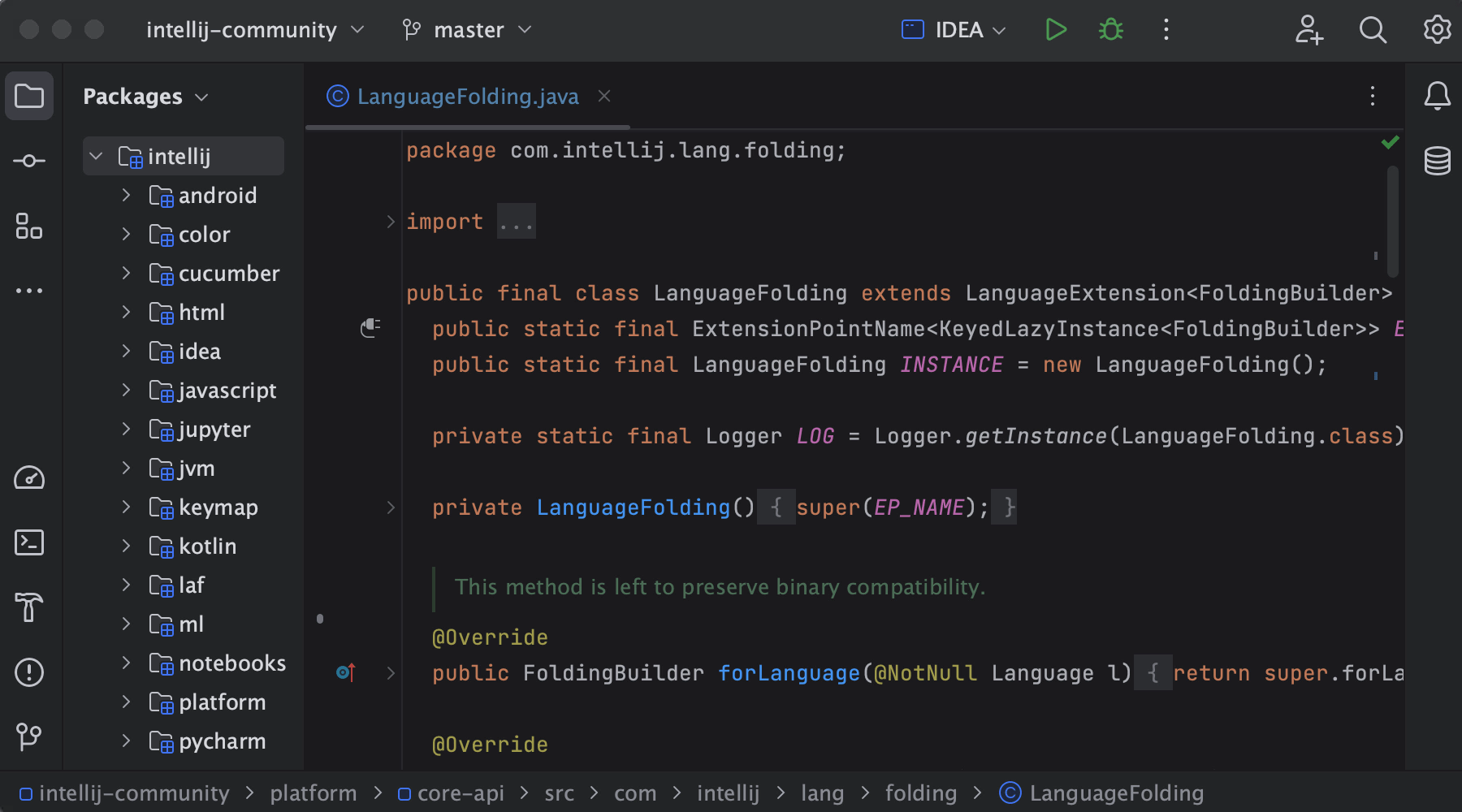Viewport: 1462px width, 812px height.
Task: Select the color package
Action: tap(204, 234)
